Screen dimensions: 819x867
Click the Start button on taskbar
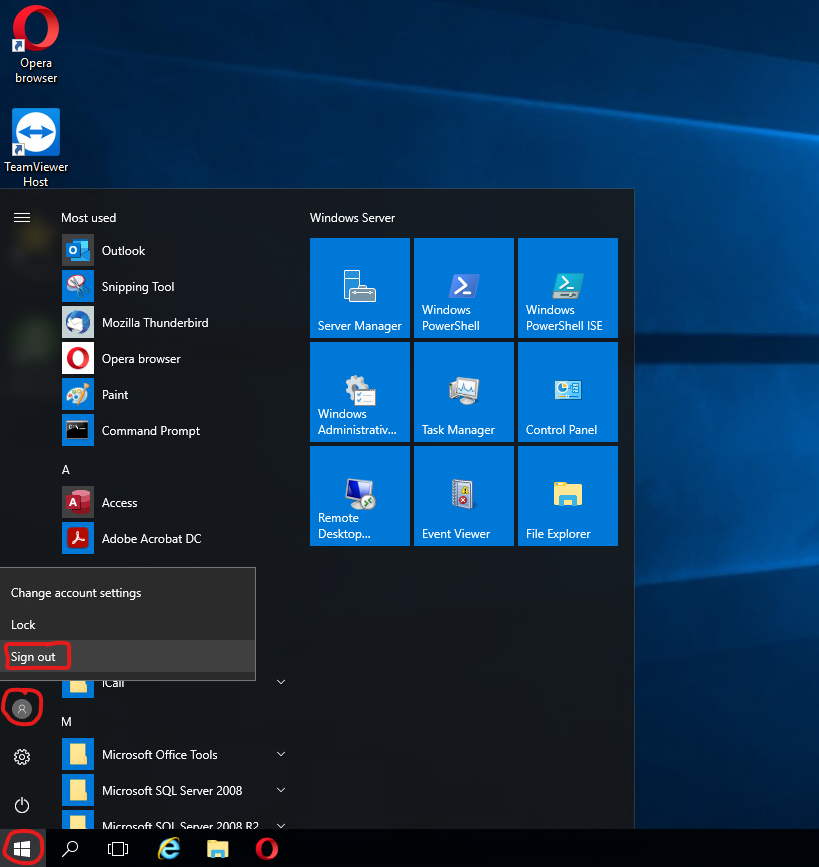pos(22,847)
